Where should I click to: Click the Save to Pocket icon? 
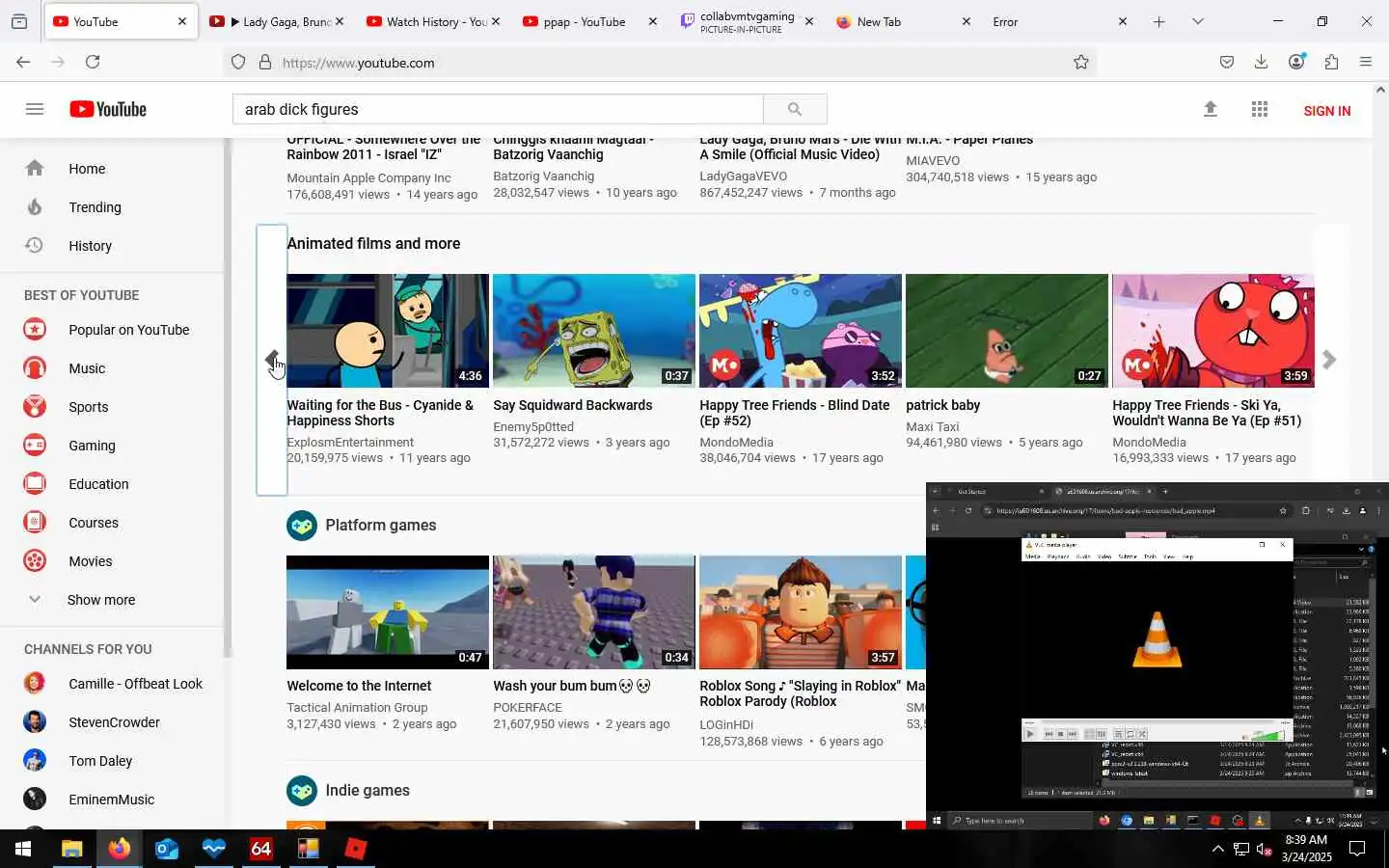1227,63
